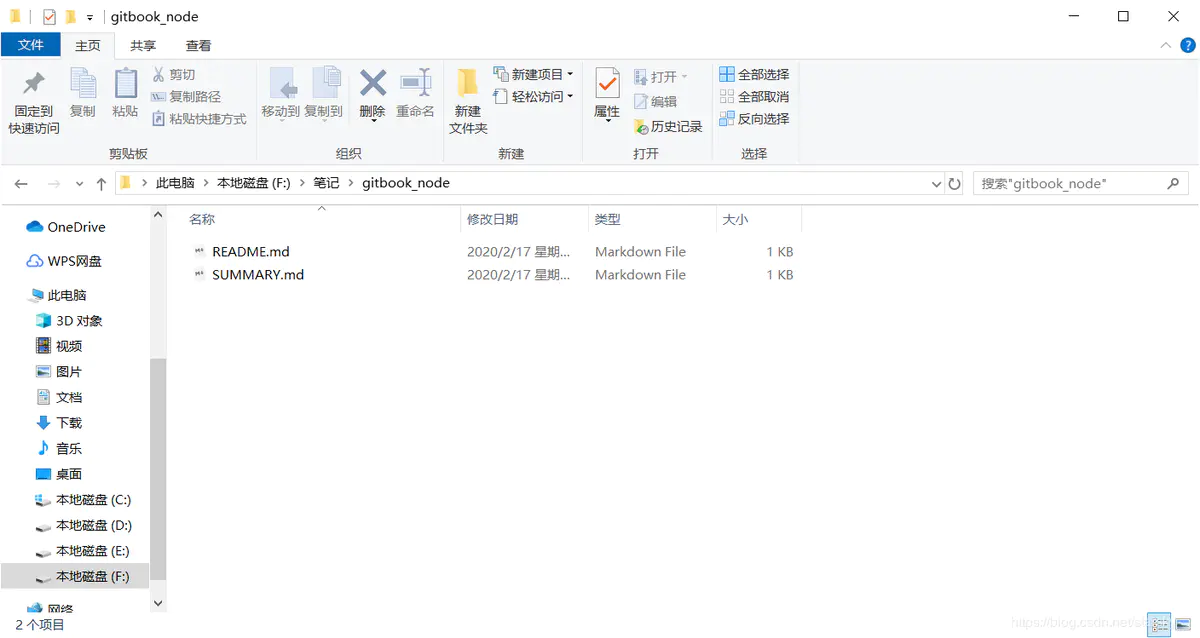Image resolution: width=1200 pixels, height=638 pixels.
Task: Collapse the ribbon with the chevron
Action: point(1165,46)
